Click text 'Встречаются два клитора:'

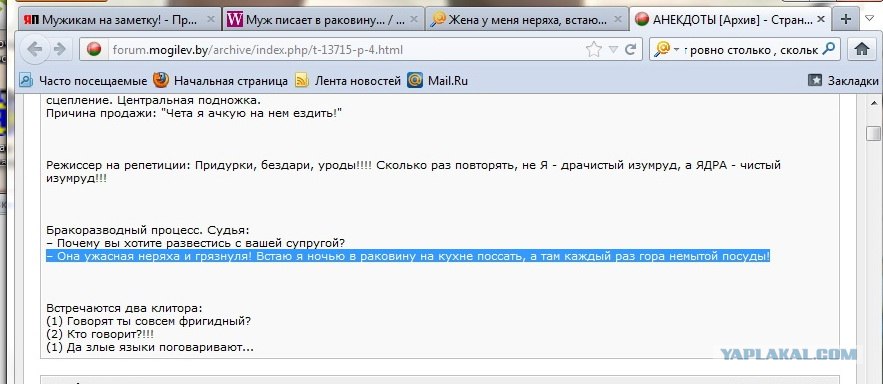124,309
